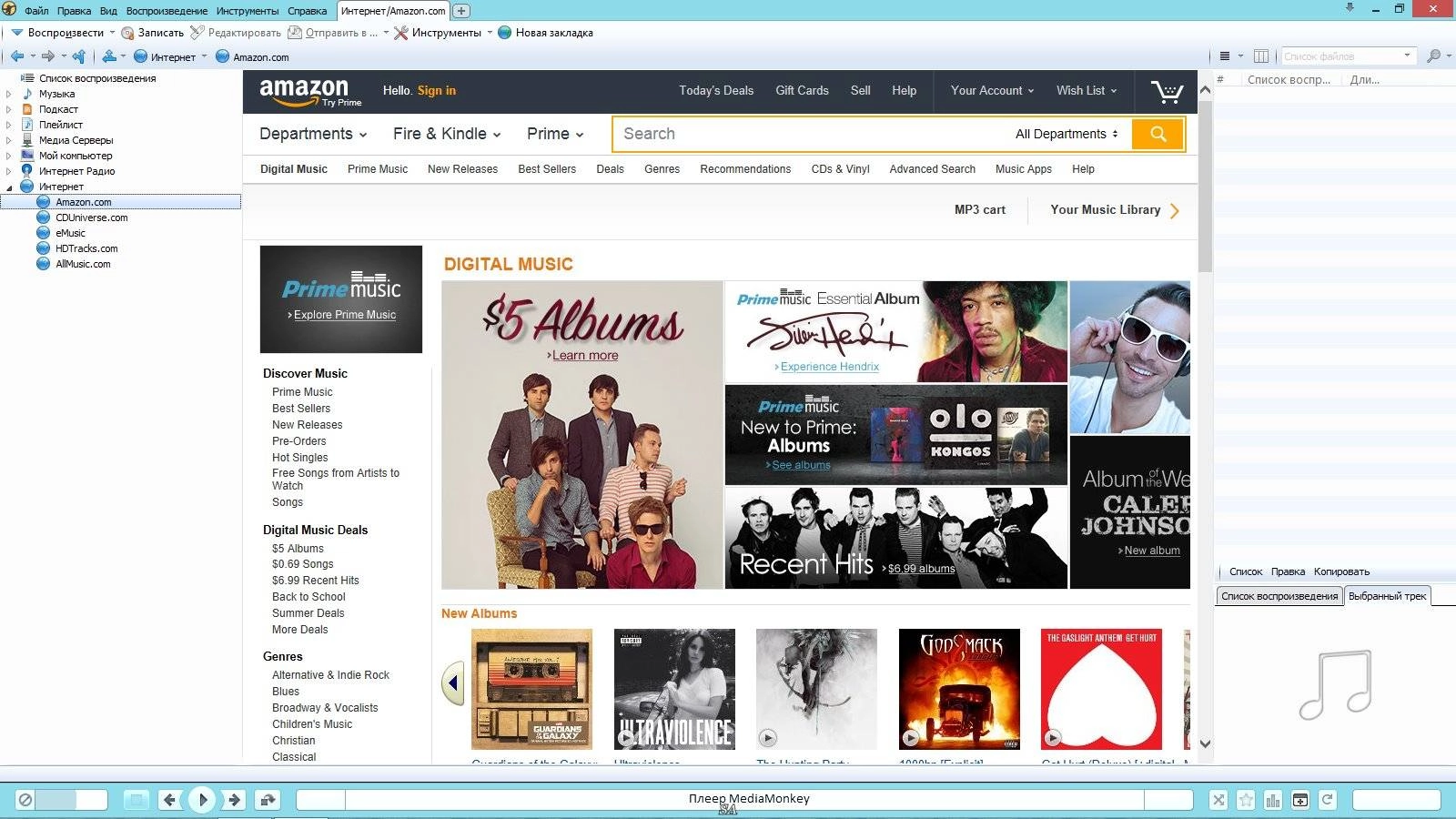Click the column layout icon in right panel

pyautogui.click(x=1261, y=56)
